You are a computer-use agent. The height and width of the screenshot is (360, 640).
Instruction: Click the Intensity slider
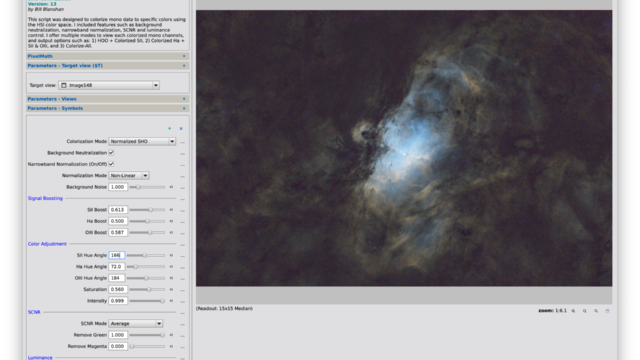click(147, 301)
